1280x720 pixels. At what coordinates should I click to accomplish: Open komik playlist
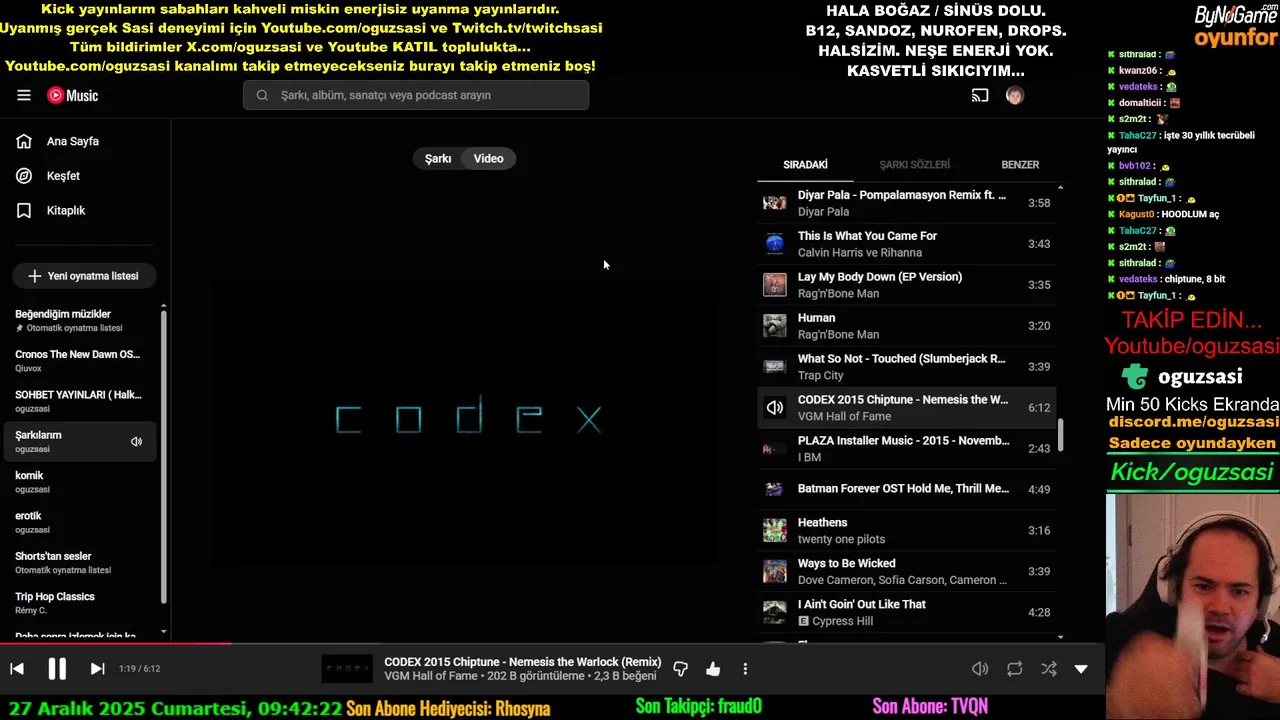click(80, 482)
